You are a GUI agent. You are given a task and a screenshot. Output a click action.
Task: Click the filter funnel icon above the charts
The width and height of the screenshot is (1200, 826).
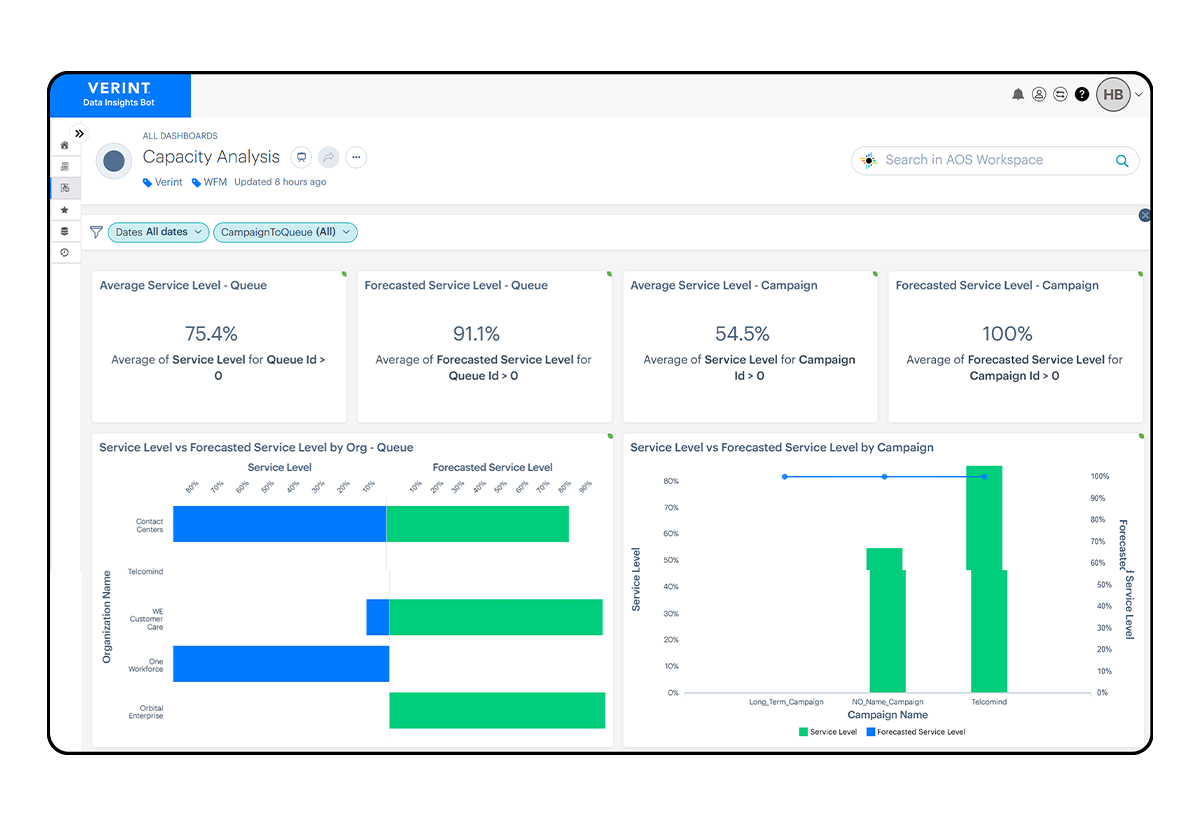pos(96,232)
